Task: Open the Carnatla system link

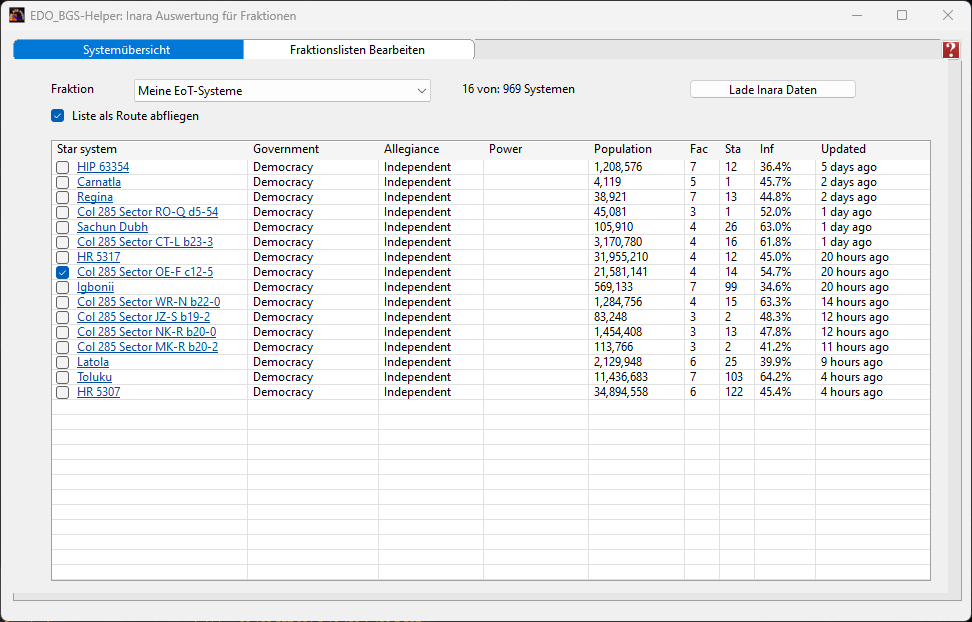Action: click(99, 182)
